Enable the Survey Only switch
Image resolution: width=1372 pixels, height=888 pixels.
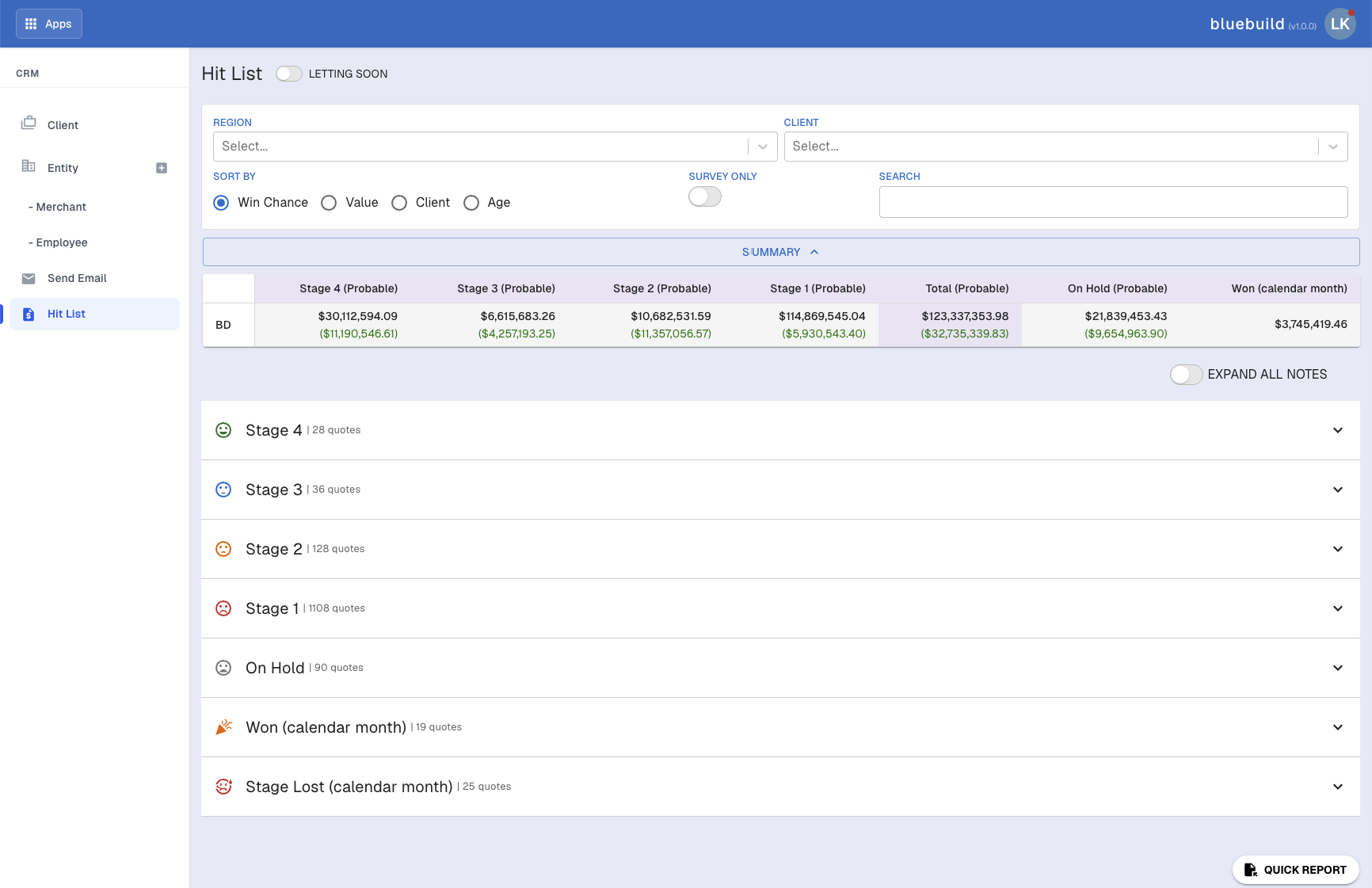[705, 196]
